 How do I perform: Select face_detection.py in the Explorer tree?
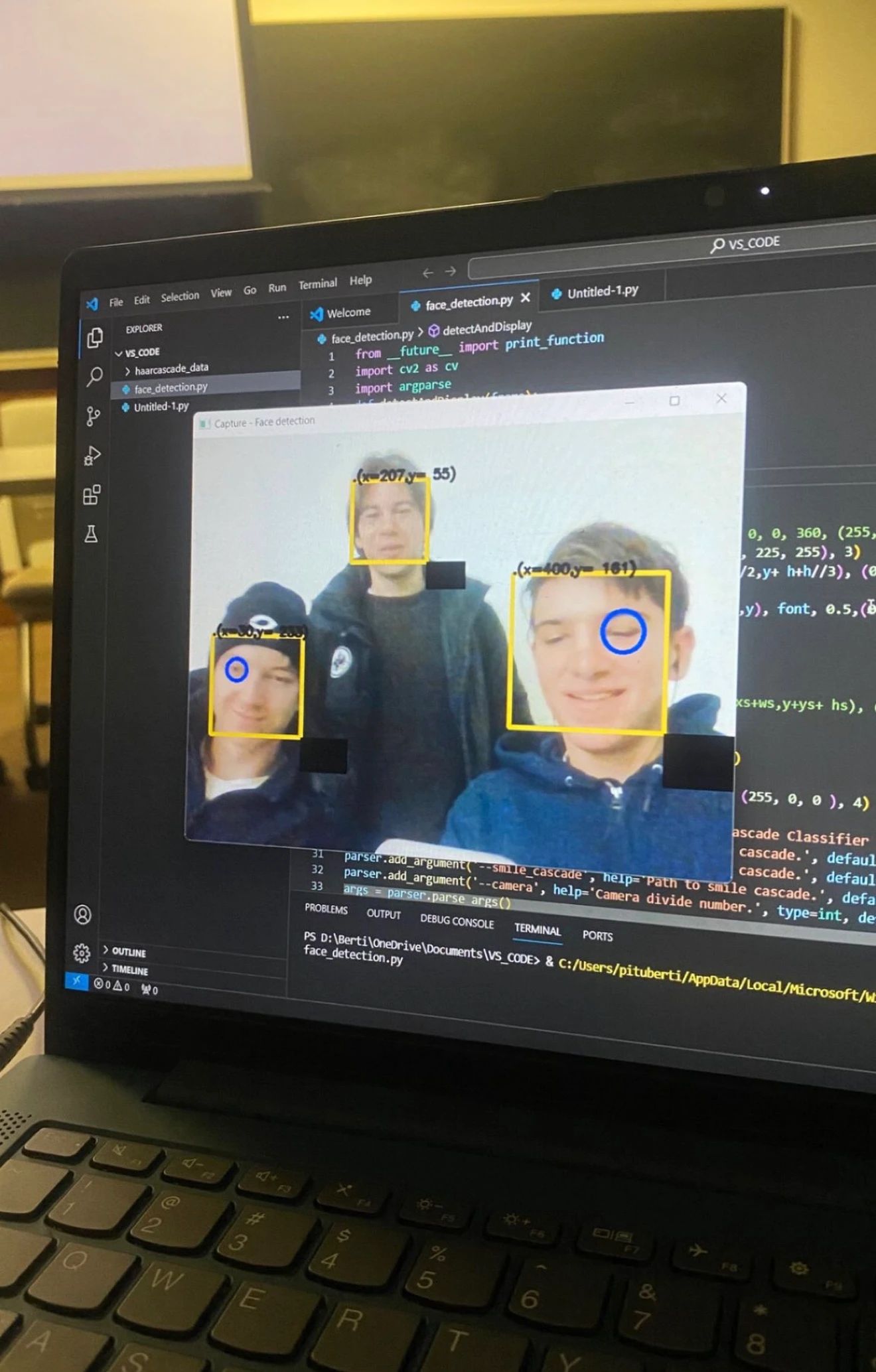(x=206, y=386)
